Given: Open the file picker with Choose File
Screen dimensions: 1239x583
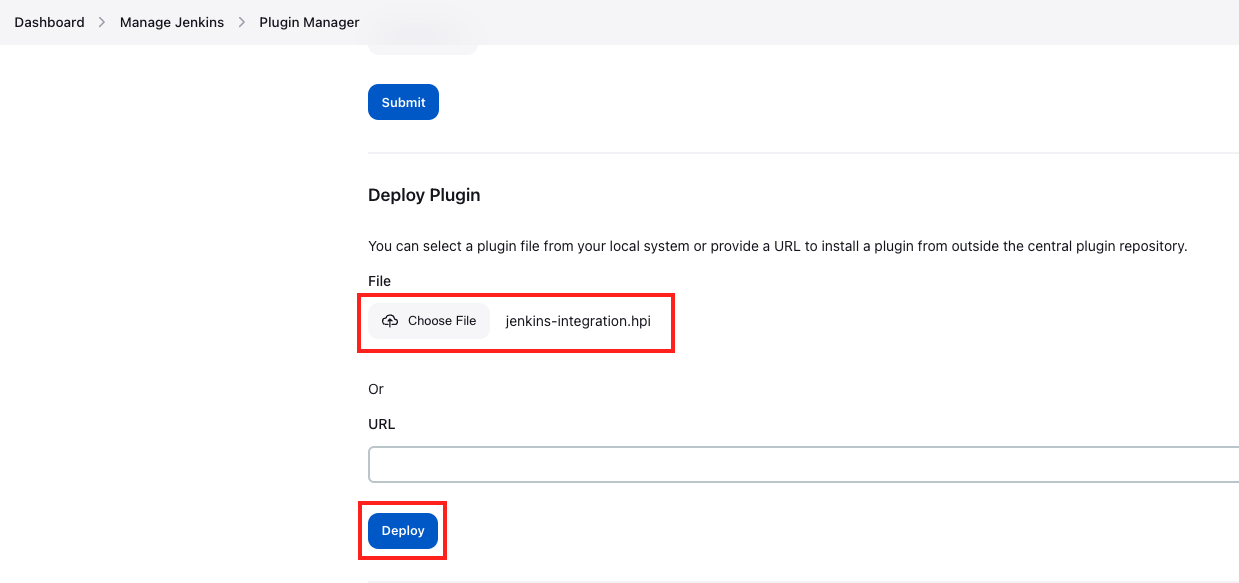Looking at the screenshot, I should coord(428,320).
